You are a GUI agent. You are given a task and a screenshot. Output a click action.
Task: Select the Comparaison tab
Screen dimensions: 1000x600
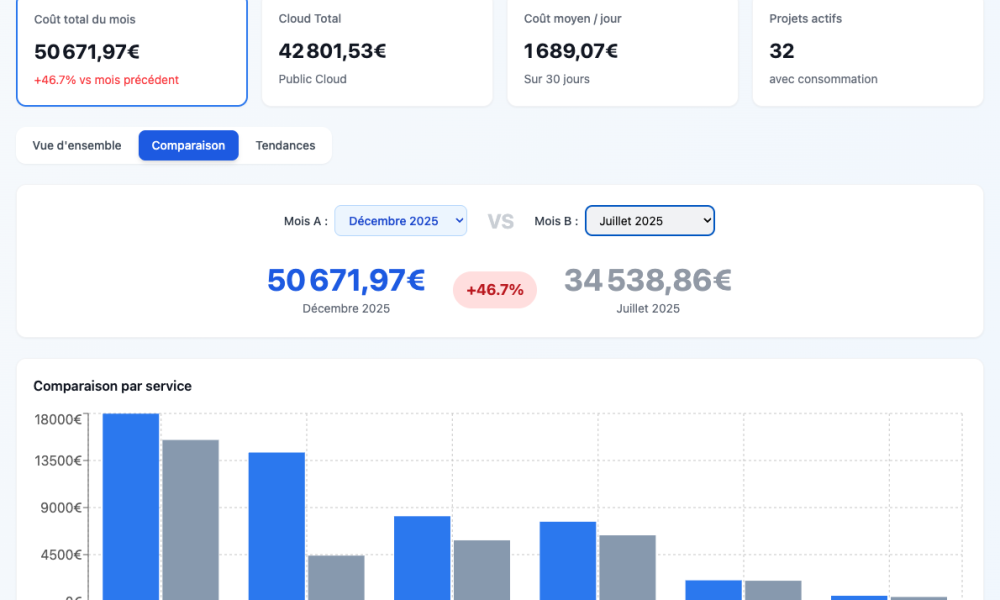pyautogui.click(x=188, y=146)
